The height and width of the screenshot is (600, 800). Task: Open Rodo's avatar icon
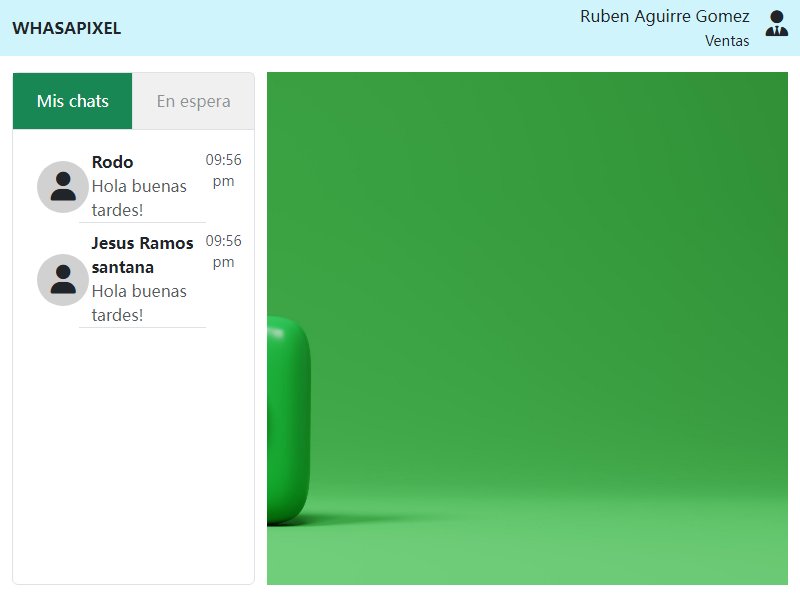pos(63,187)
